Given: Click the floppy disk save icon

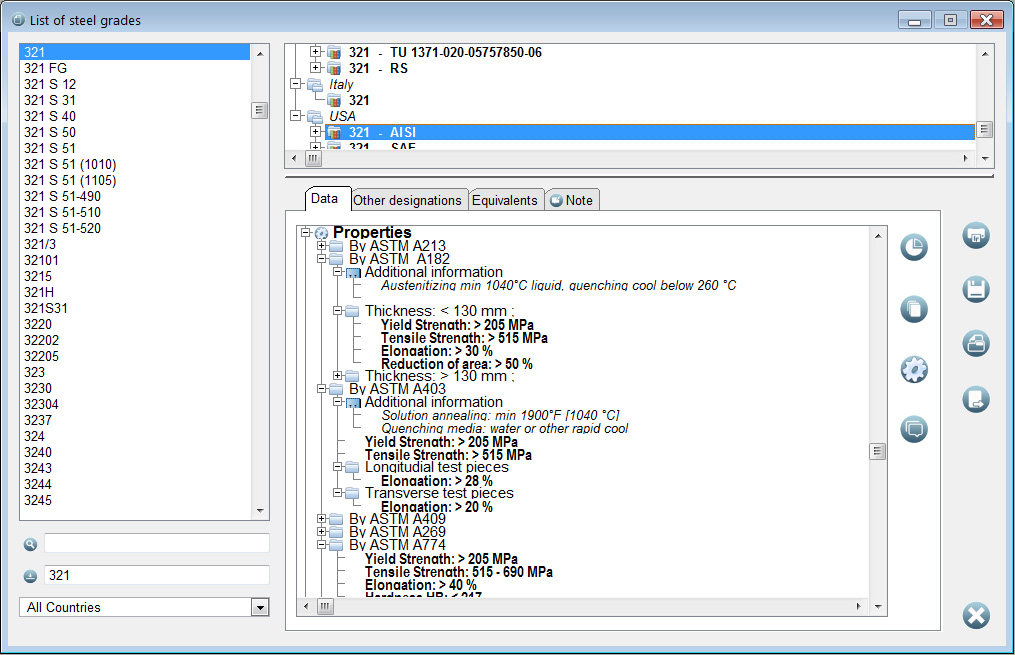Looking at the screenshot, I should pos(976,289).
